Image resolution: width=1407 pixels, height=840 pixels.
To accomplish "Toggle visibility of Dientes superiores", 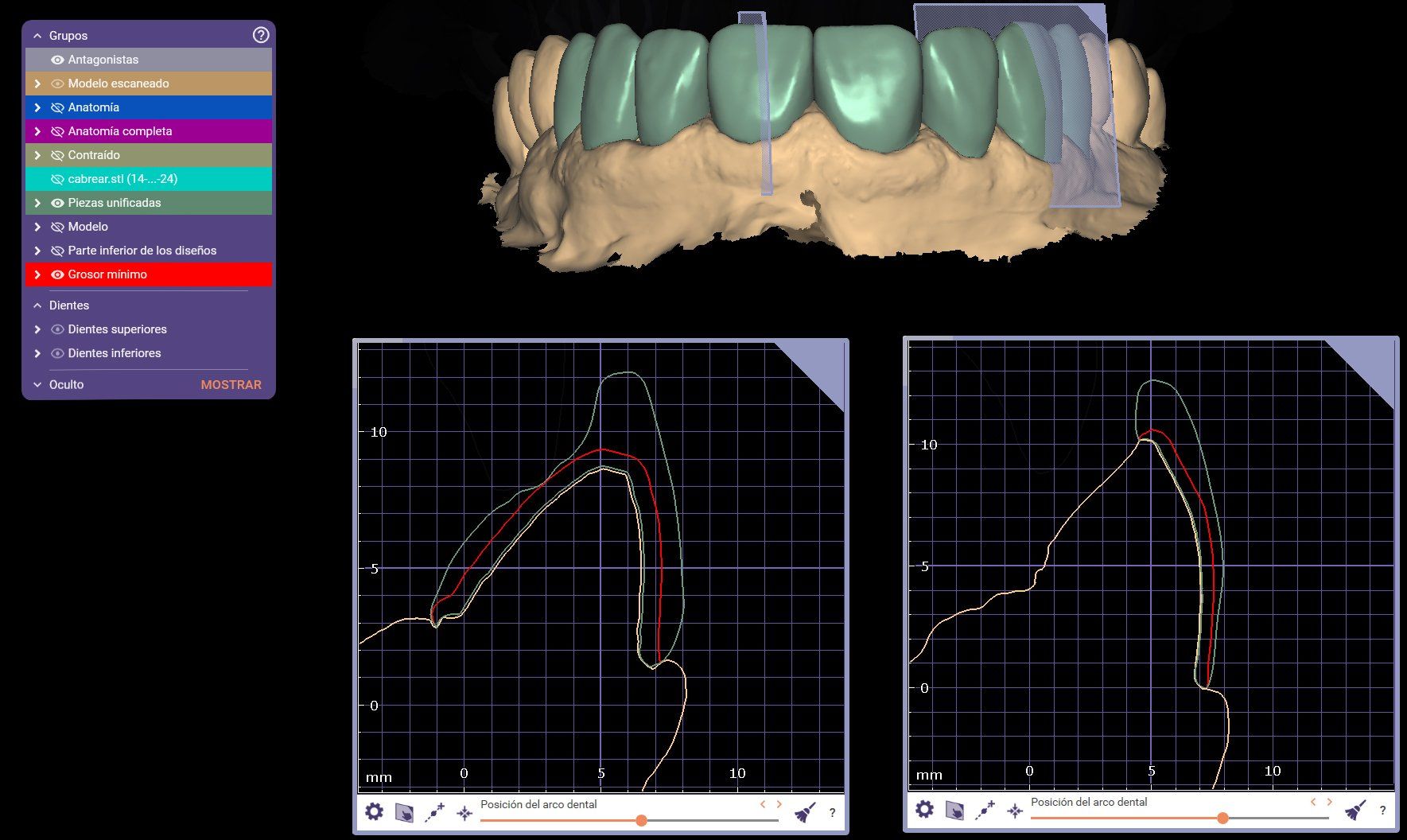I will point(57,329).
